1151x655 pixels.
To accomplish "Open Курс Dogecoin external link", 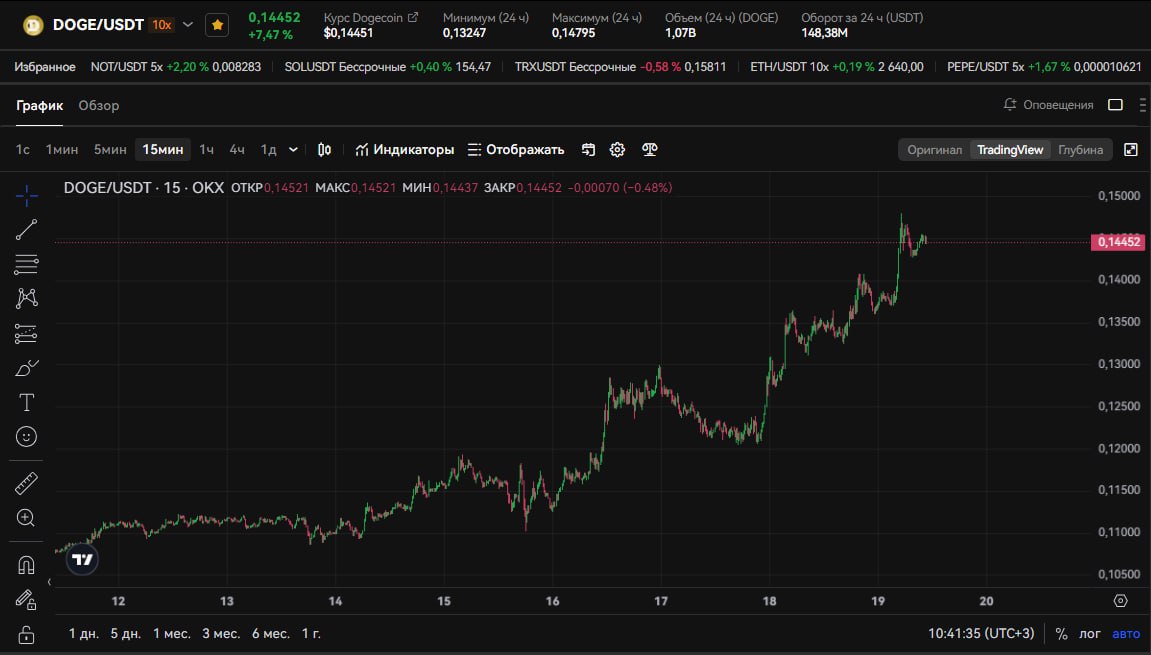I will click(x=413, y=17).
